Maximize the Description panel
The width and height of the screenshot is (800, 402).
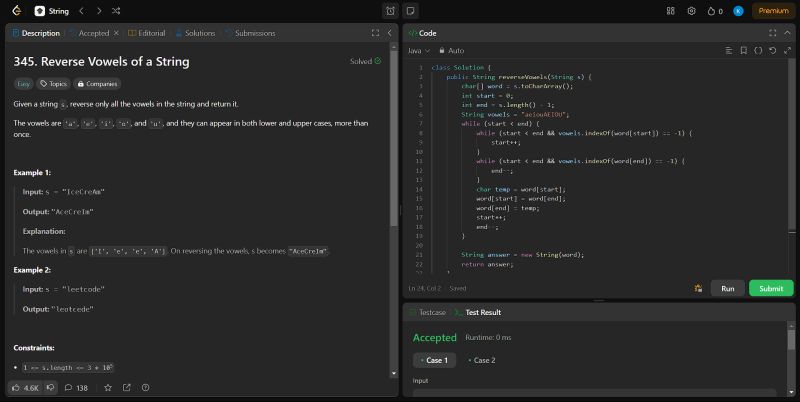[375, 33]
